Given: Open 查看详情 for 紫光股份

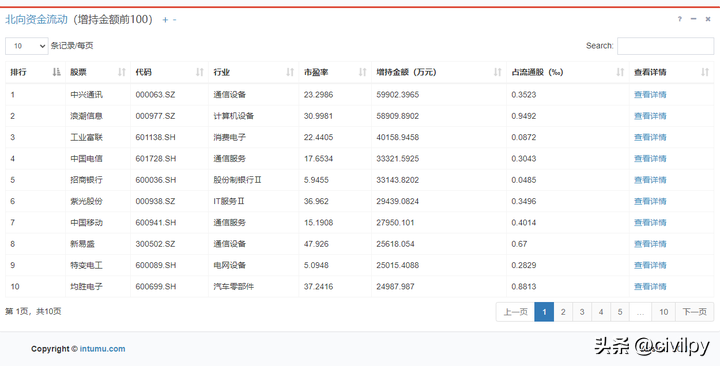Looking at the screenshot, I should [x=650, y=201].
